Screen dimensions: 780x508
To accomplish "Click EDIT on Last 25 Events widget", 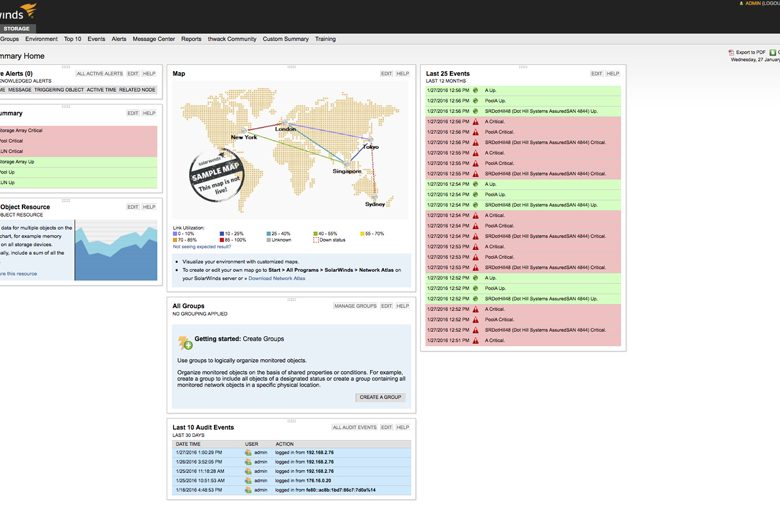I will [x=596, y=74].
